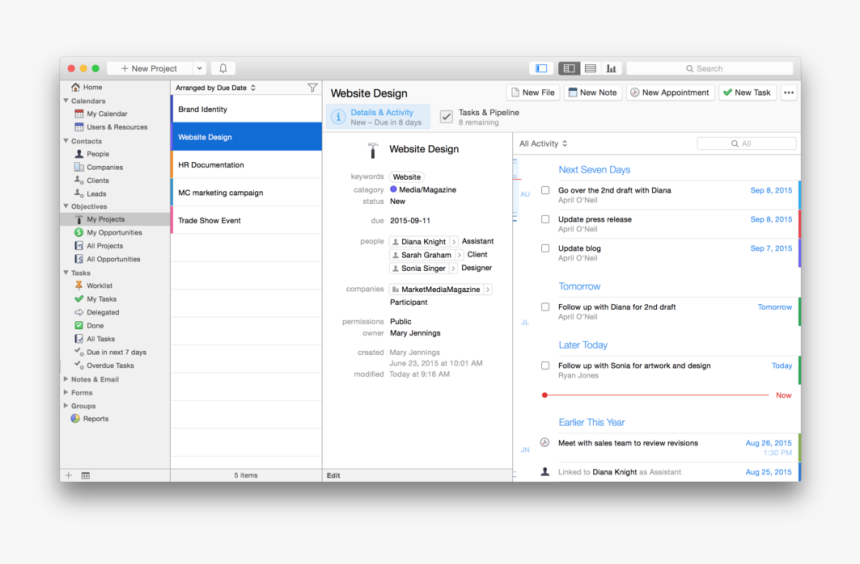Open the All Activity filter dropdown
860x564 pixels.
point(543,144)
